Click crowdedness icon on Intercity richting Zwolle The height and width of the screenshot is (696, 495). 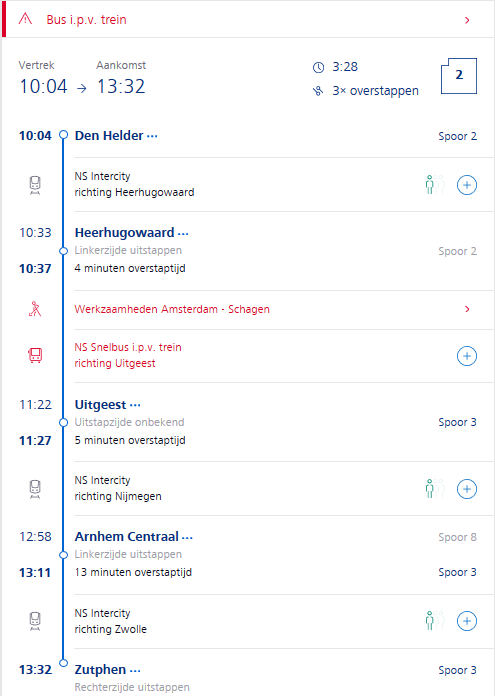(435, 621)
